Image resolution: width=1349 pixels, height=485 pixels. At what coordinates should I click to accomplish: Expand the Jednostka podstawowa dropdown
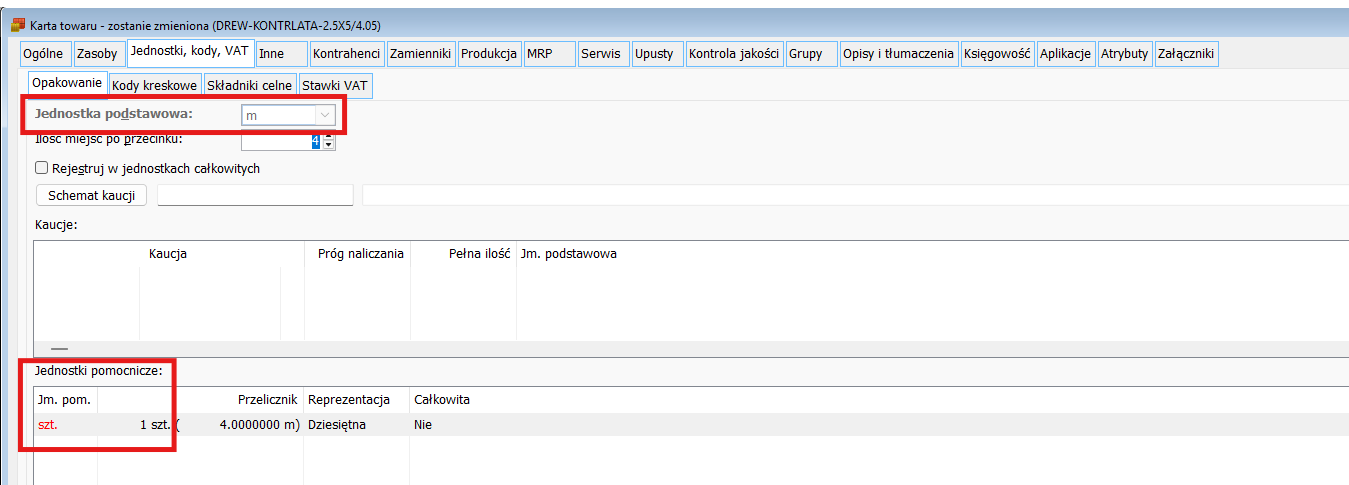tap(324, 115)
